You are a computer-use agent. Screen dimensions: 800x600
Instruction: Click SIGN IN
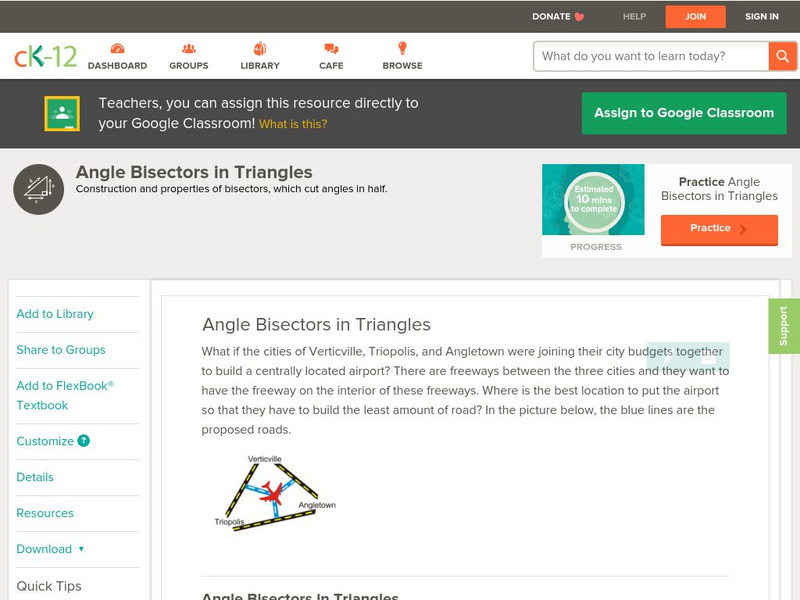tap(762, 17)
